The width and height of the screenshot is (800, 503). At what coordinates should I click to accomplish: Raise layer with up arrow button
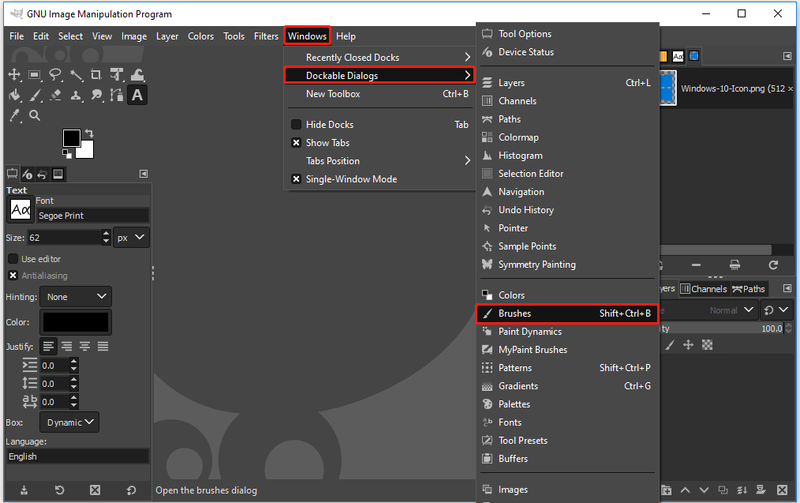685,490
